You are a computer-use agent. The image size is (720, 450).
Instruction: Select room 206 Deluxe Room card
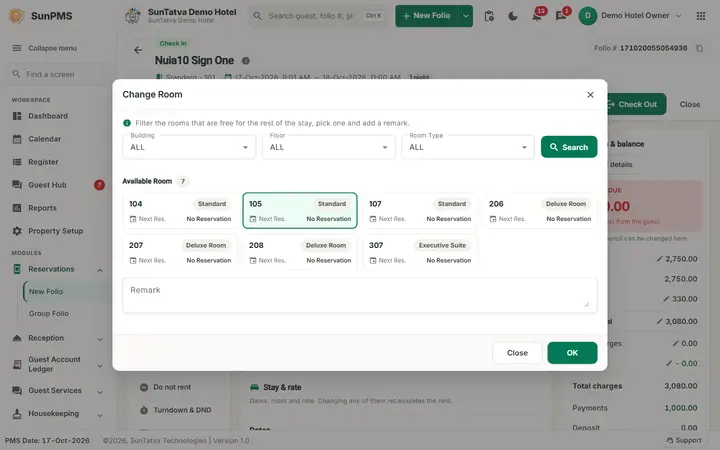click(540, 211)
